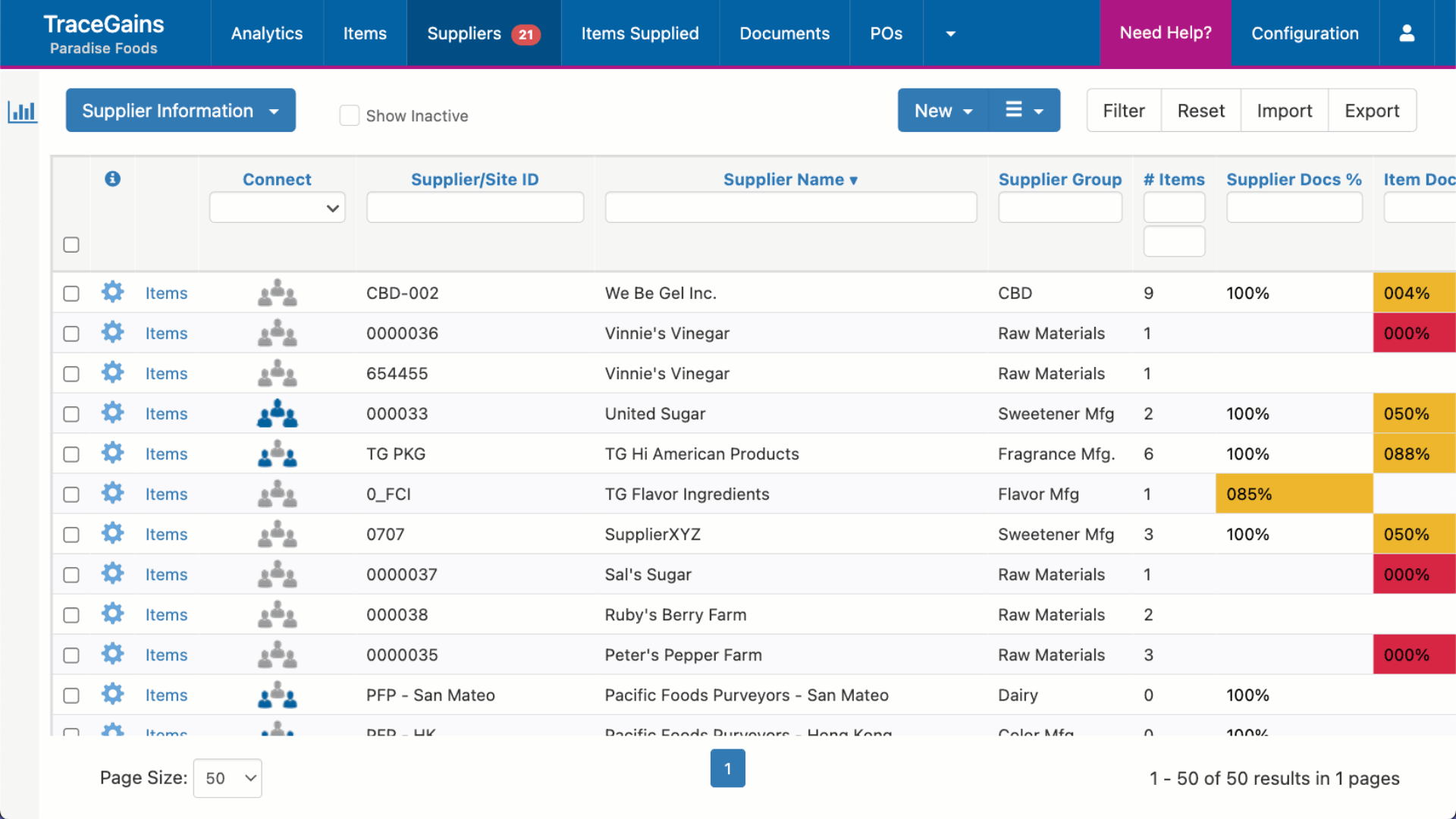The image size is (1456, 819).
Task: Check the row for SupplierXYZ
Action: point(71,535)
